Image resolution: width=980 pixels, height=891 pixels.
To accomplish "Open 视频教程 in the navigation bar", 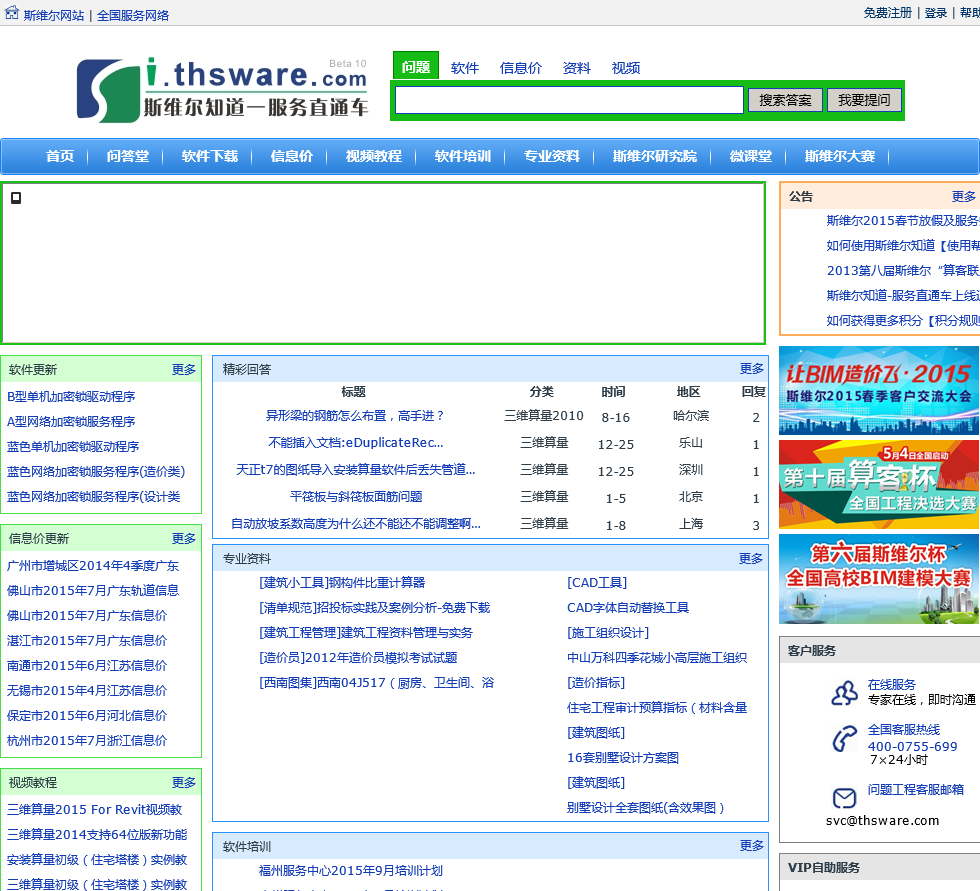I will (x=374, y=156).
